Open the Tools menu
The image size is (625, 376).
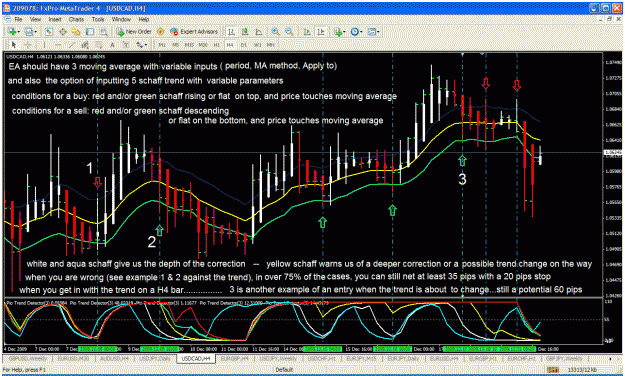[98, 19]
